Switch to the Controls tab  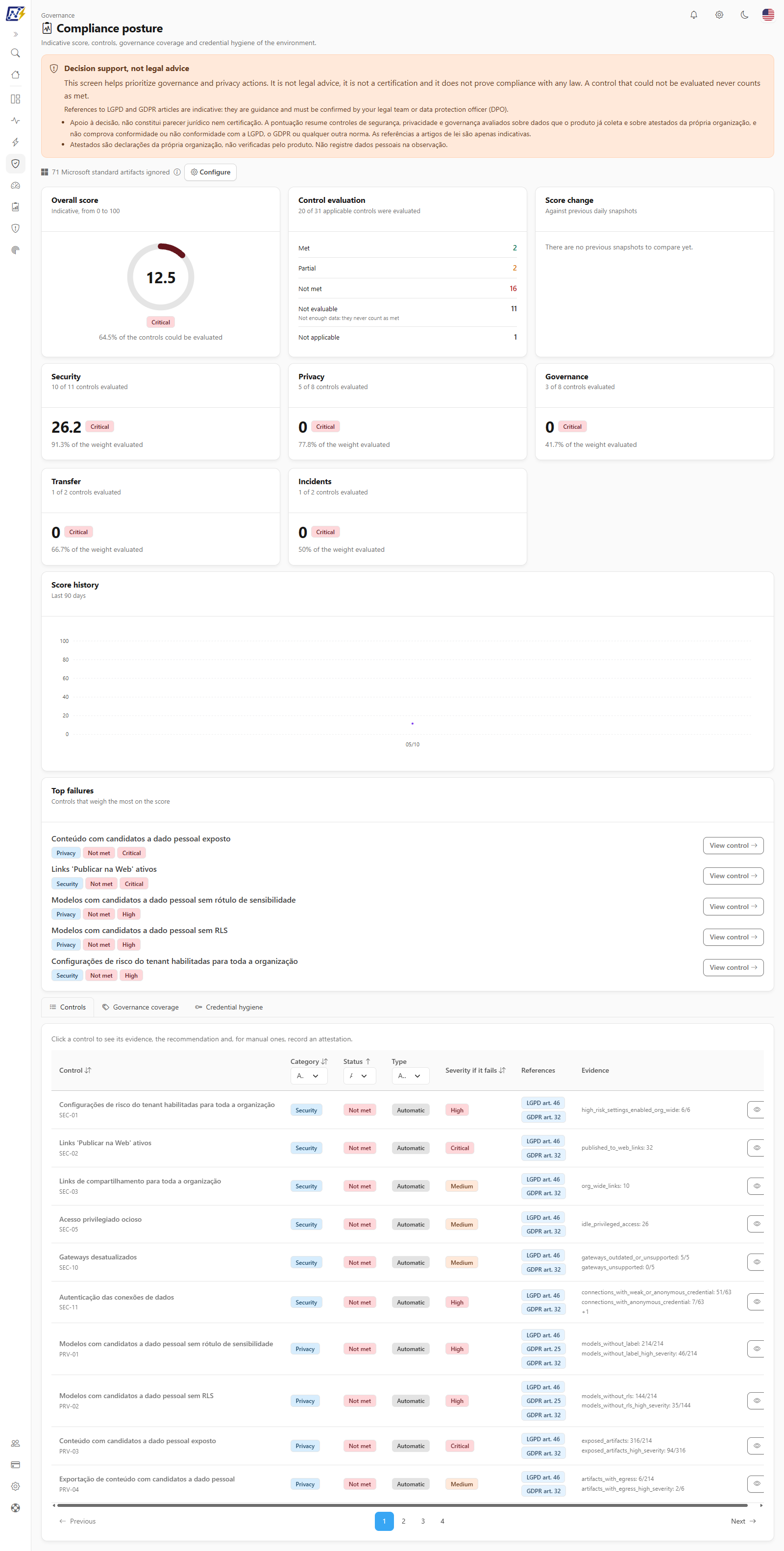coord(68,1008)
